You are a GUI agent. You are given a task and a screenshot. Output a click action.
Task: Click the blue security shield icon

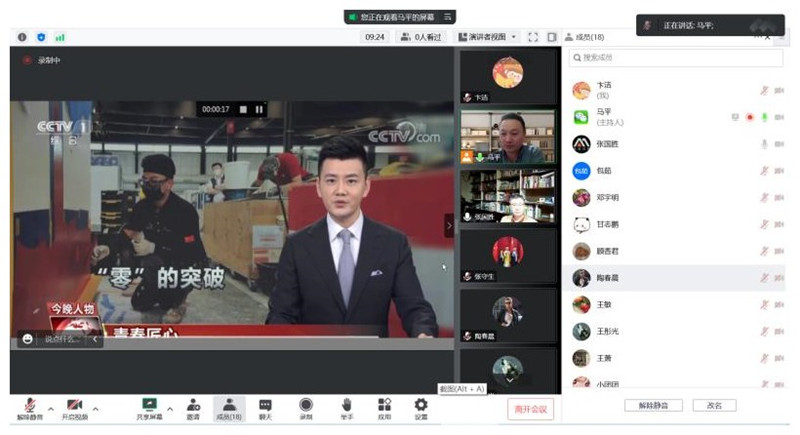pos(41,37)
